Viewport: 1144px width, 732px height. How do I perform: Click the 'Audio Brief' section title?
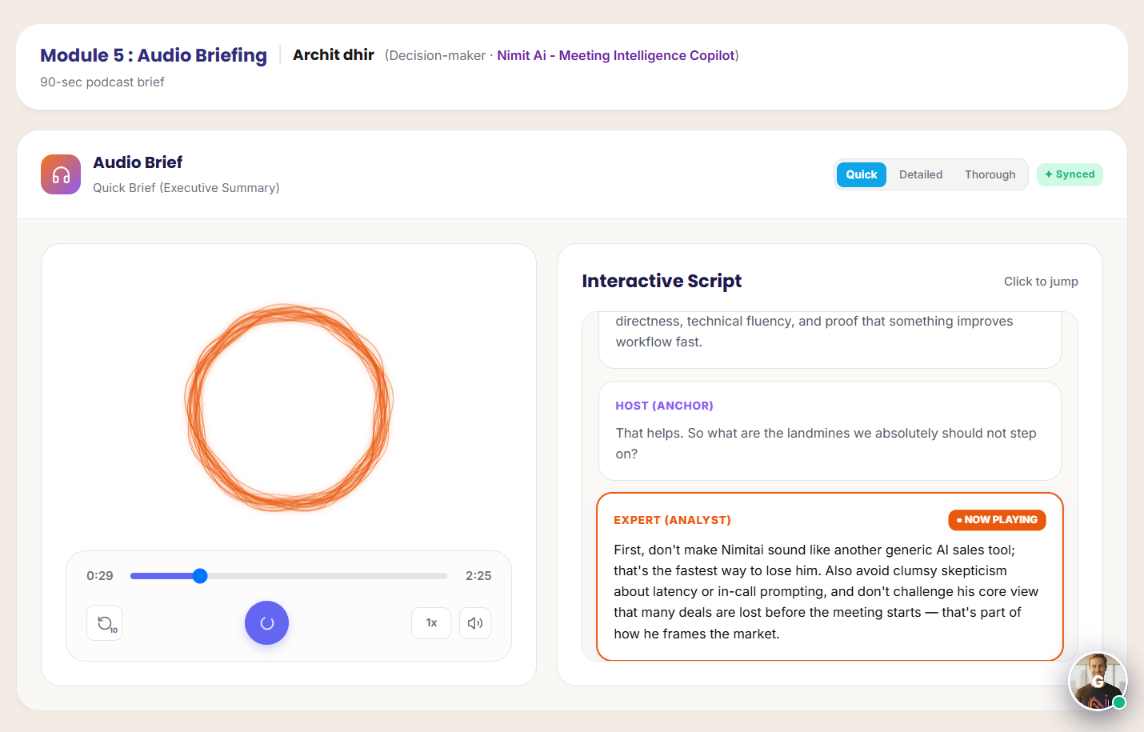pos(137,162)
